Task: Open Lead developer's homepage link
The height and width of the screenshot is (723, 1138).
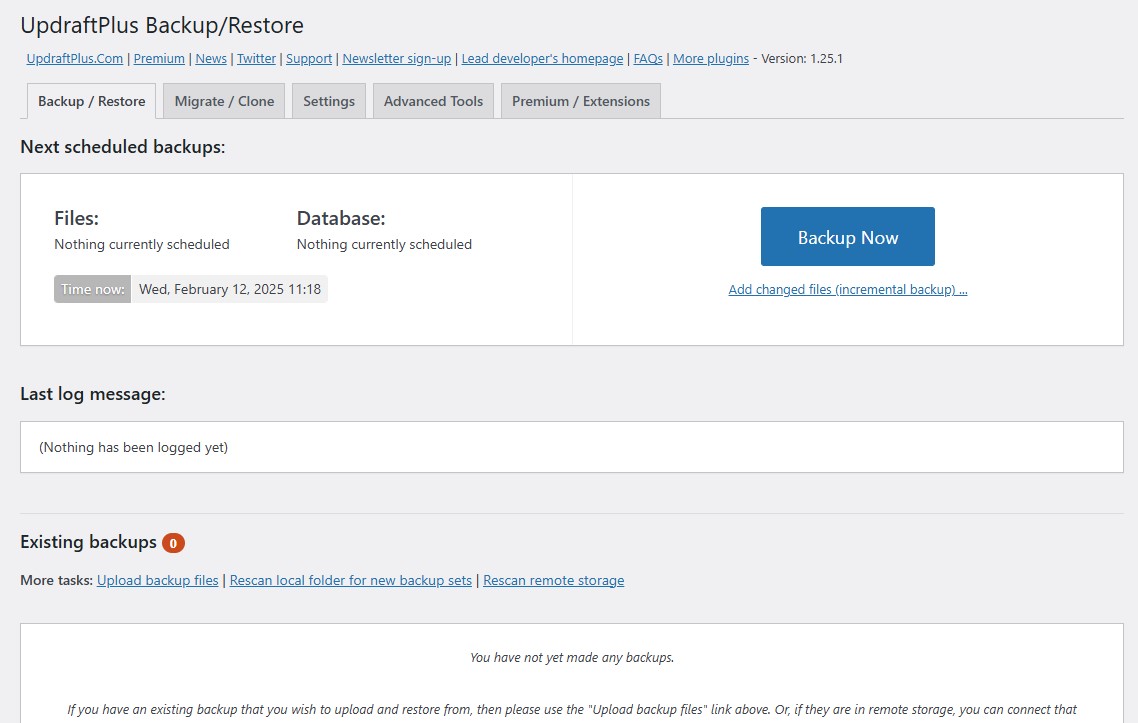Action: point(542,59)
